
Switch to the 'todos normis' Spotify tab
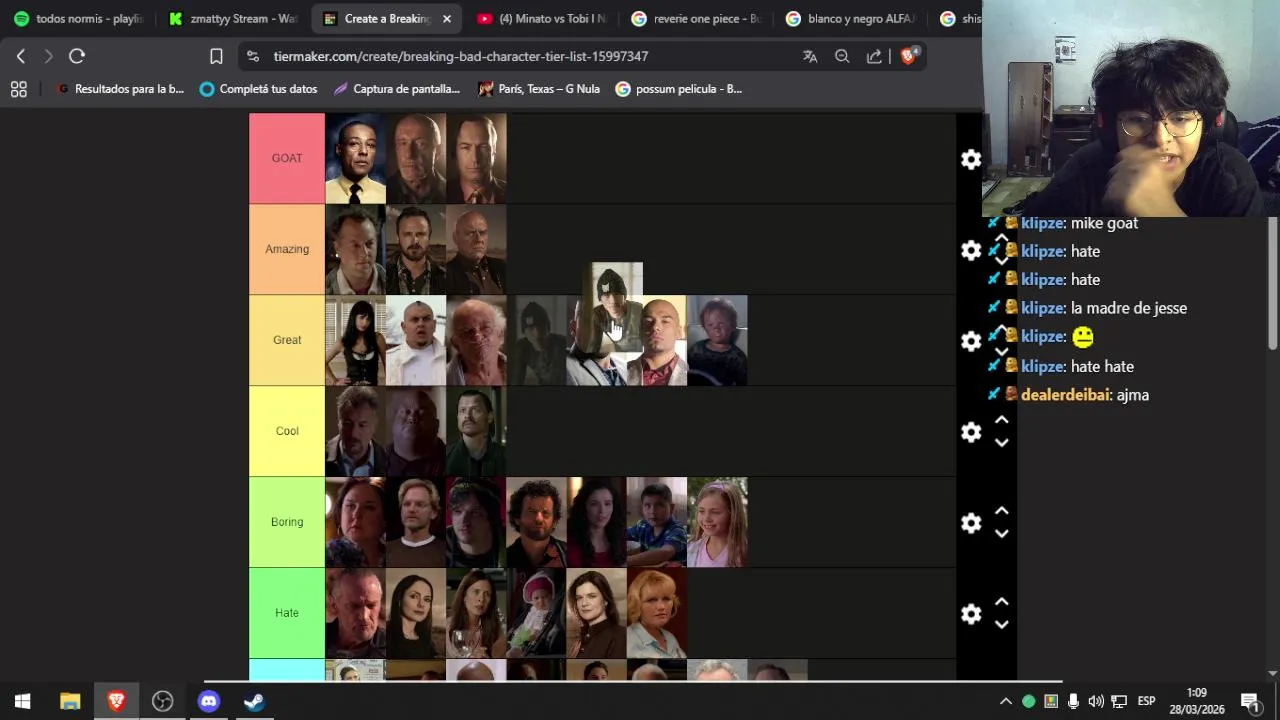point(78,19)
